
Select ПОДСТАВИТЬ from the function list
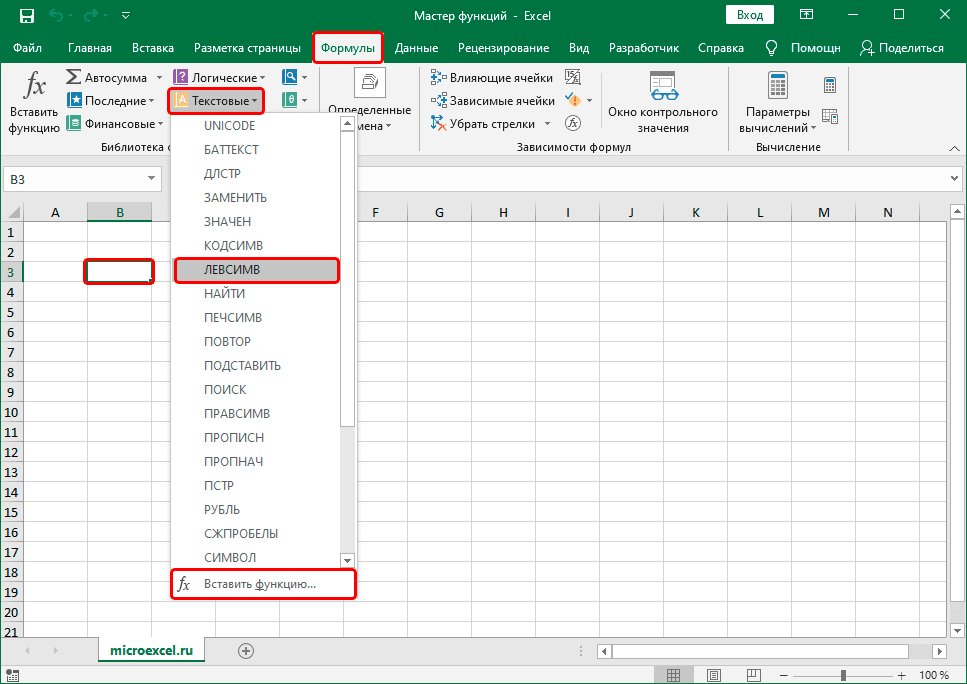[x=255, y=365]
